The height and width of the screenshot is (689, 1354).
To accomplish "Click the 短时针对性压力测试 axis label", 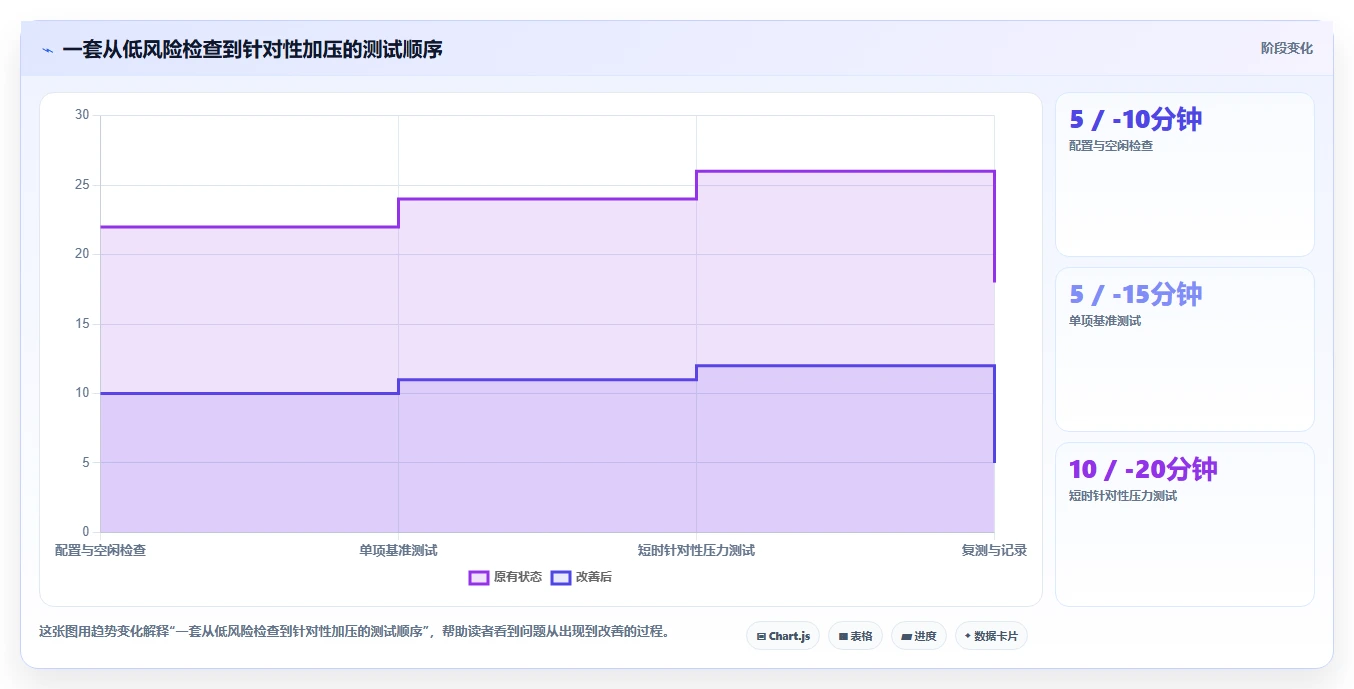I will point(696,551).
